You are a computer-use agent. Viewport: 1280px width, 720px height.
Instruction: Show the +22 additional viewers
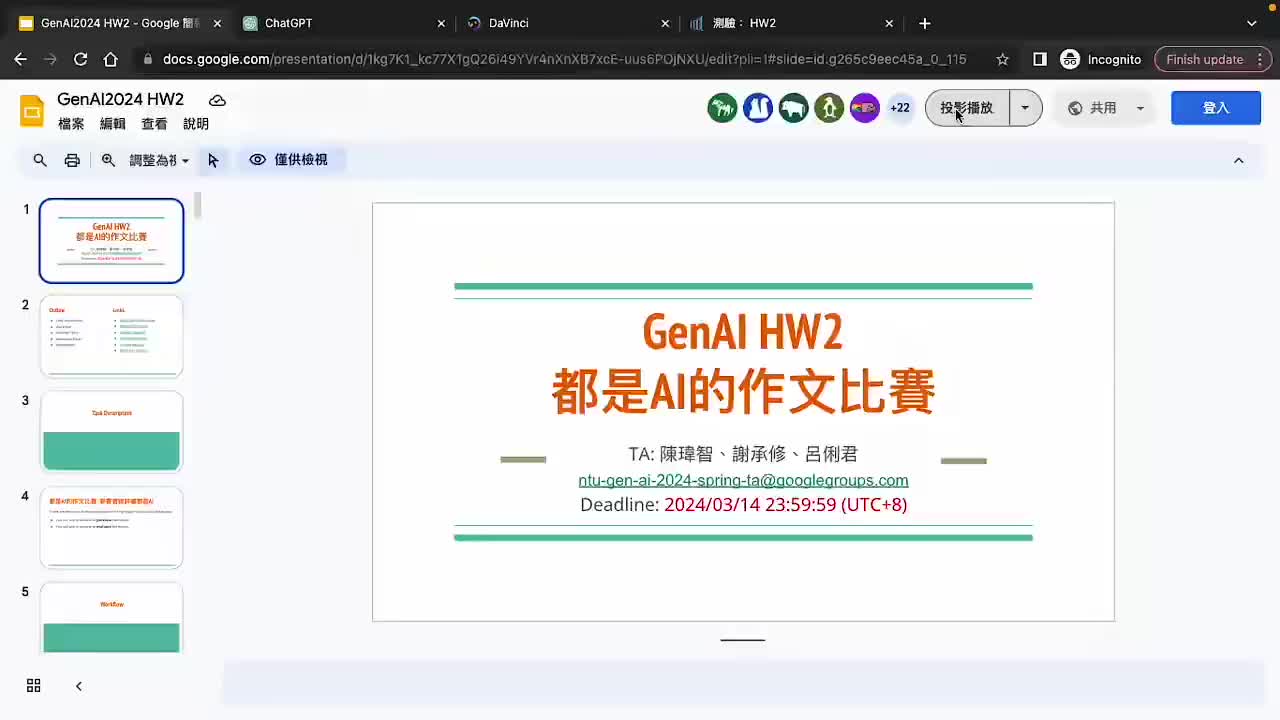coord(900,108)
